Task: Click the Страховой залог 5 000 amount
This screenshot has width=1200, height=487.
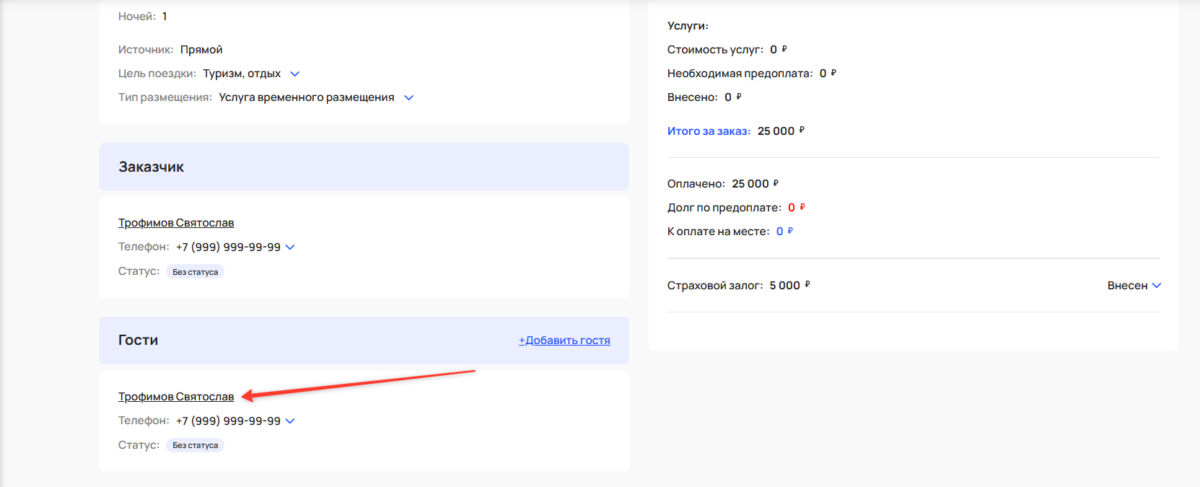Action: tap(789, 285)
